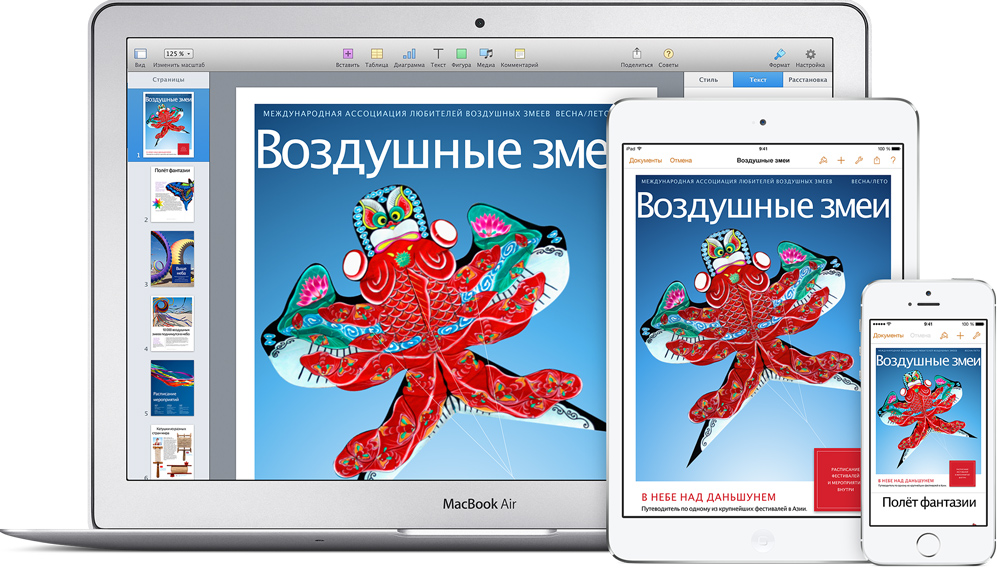Image resolution: width=997 pixels, height=569 pixels.
Task: Click the Диаграмма (Chart) icon in Mac toolbar
Action: pos(408,54)
